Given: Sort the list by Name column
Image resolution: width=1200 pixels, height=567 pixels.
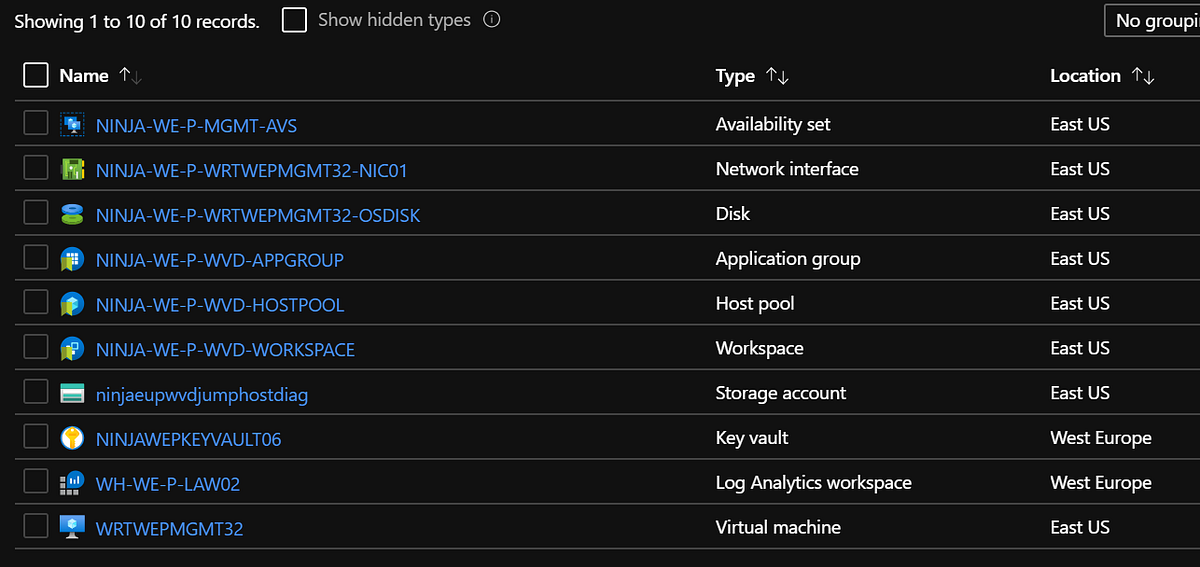Looking at the screenshot, I should coord(130,76).
